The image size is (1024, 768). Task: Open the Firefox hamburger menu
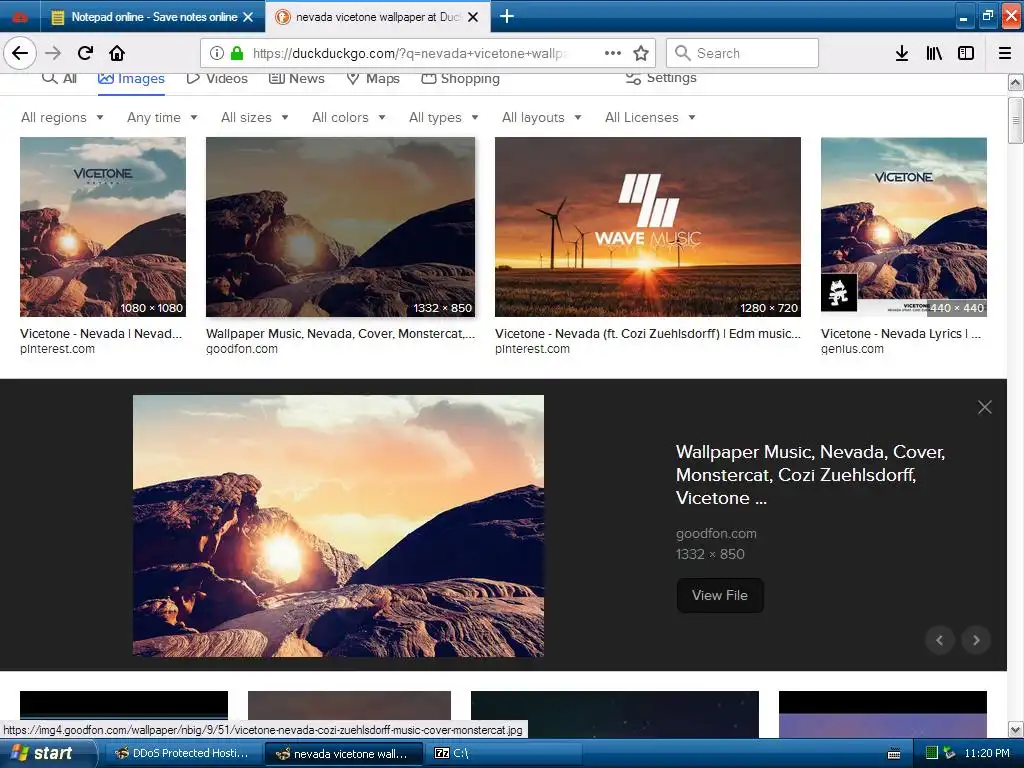point(1005,53)
